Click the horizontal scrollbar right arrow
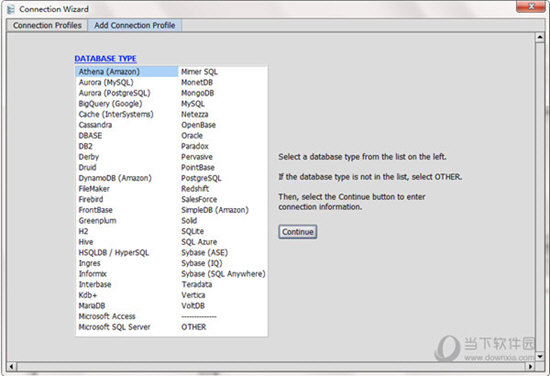This screenshot has height=376, width=550. click(530, 367)
